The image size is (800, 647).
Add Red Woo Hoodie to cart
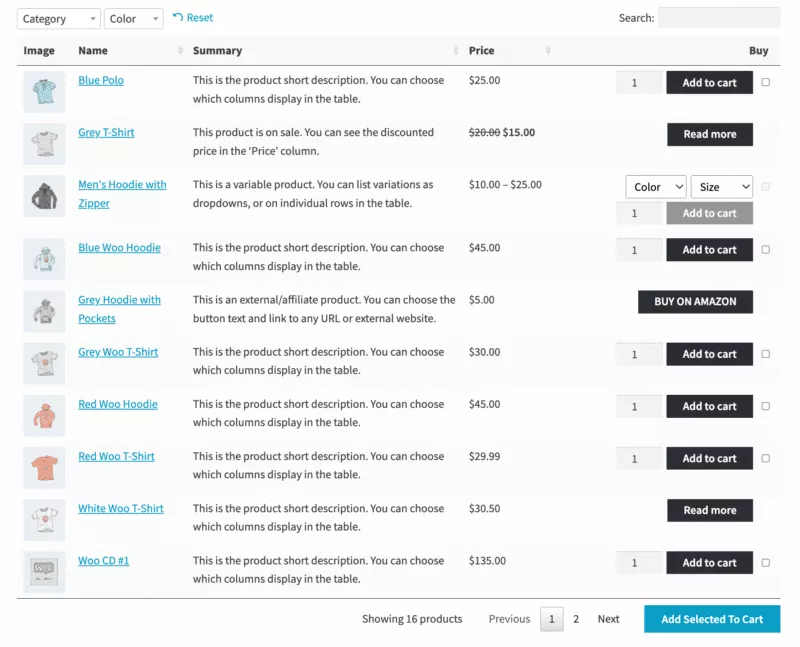[710, 406]
